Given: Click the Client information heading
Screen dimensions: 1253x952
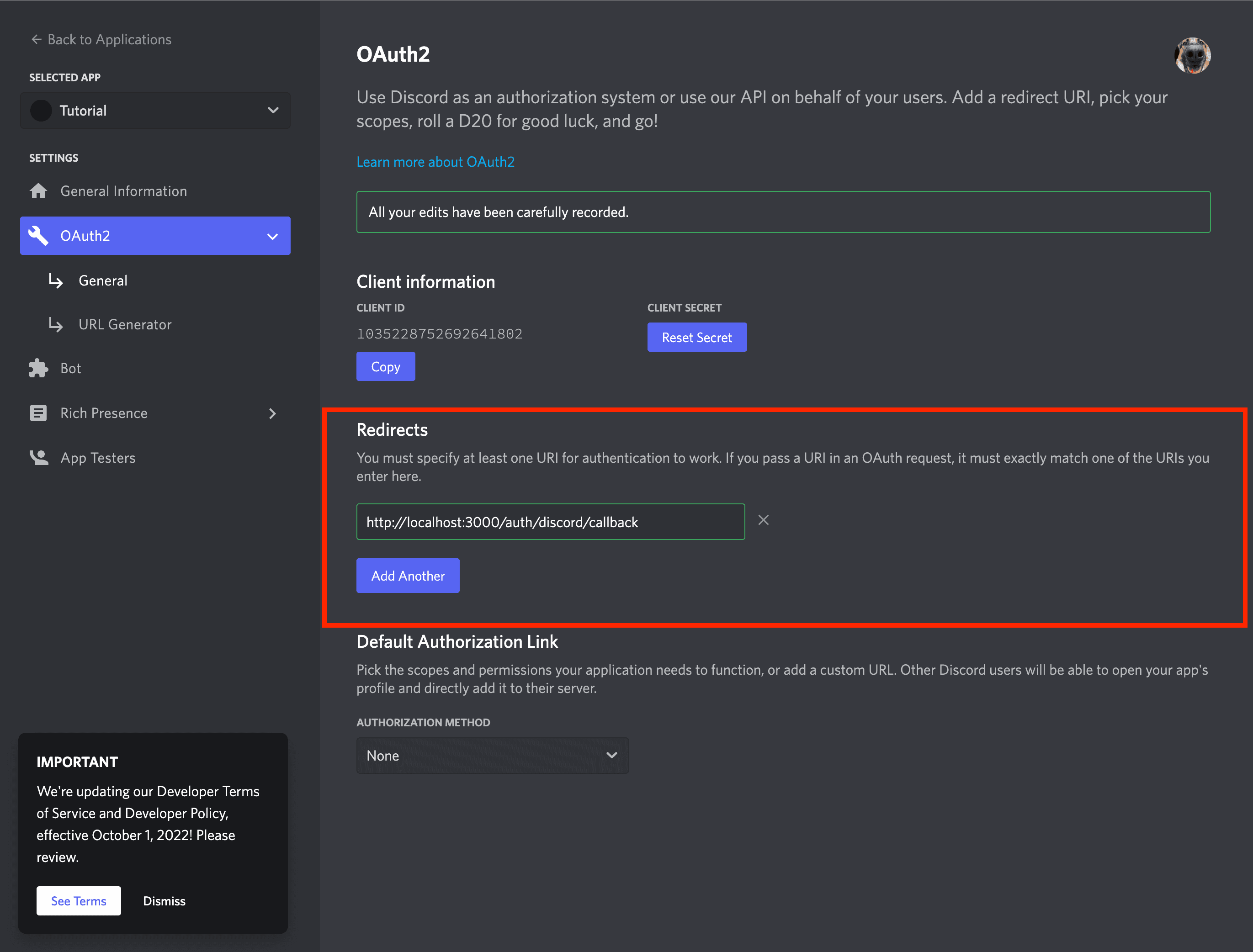Looking at the screenshot, I should pyautogui.click(x=425, y=282).
